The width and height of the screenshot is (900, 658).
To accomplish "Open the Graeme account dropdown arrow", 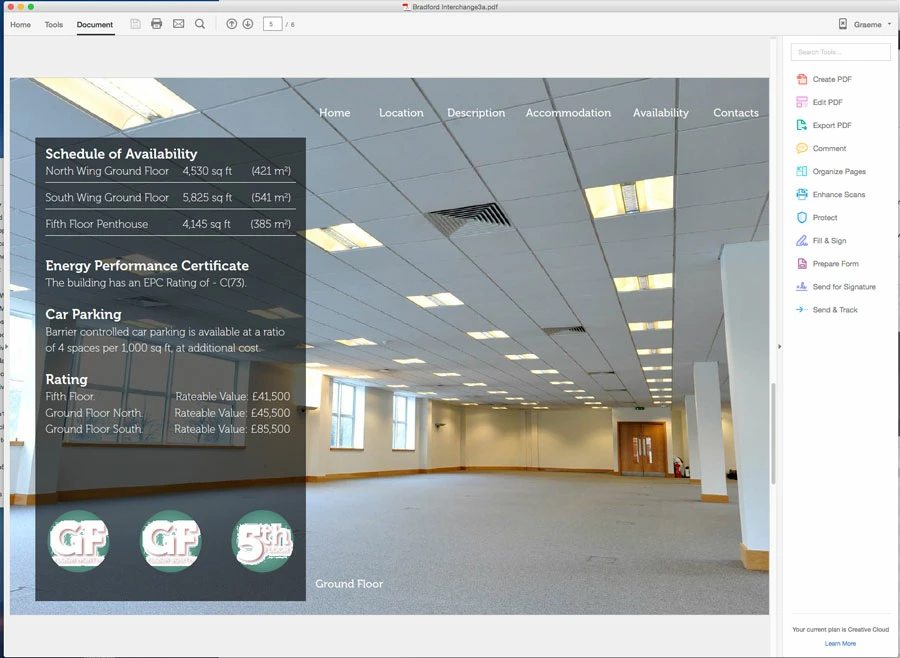I will tap(890, 24).
